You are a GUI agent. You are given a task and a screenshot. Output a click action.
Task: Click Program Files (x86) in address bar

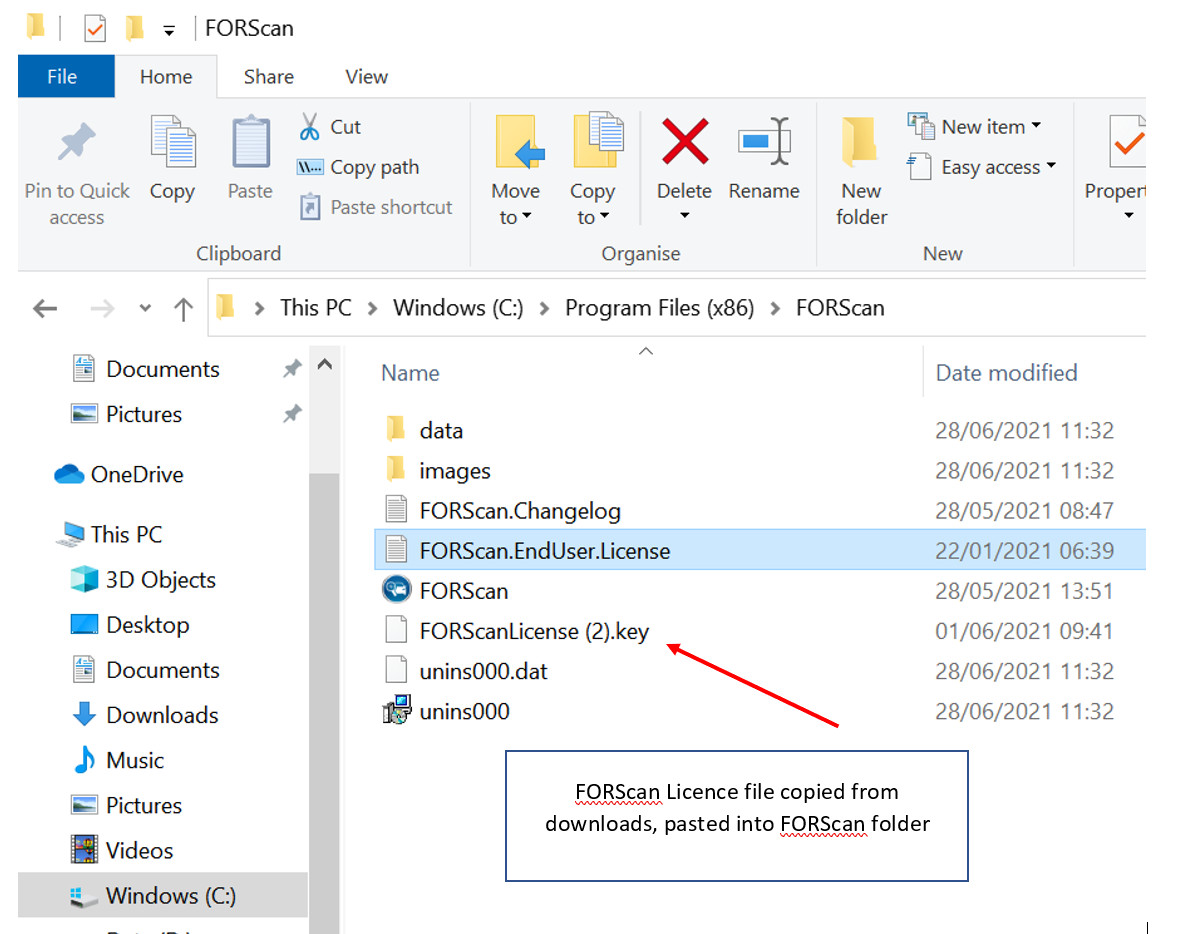(x=659, y=308)
